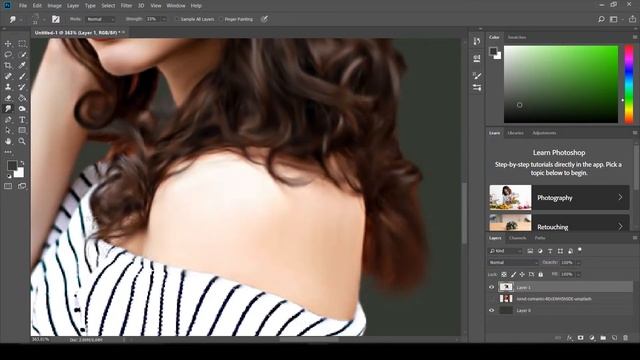
Task: Switch to the Adjustments tab
Action: (544, 133)
